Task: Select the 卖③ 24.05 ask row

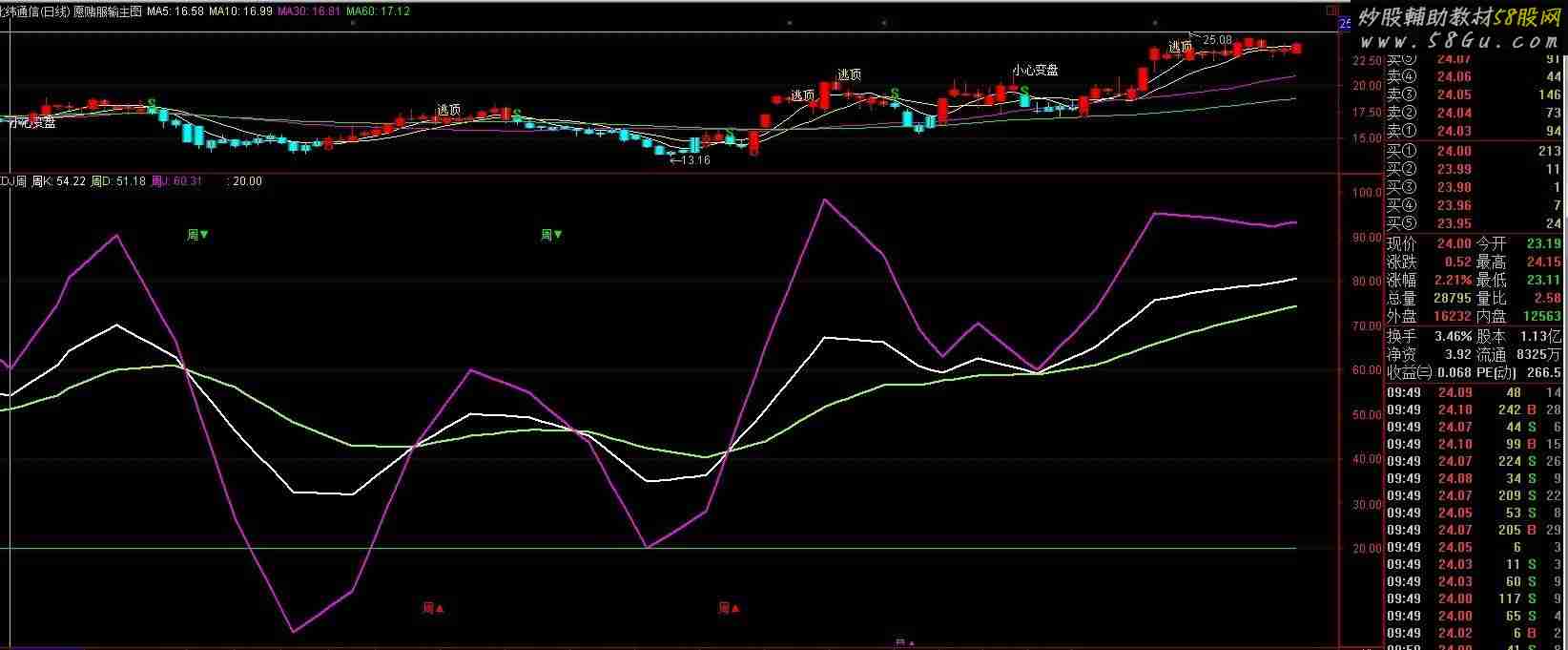Action: click(1474, 95)
